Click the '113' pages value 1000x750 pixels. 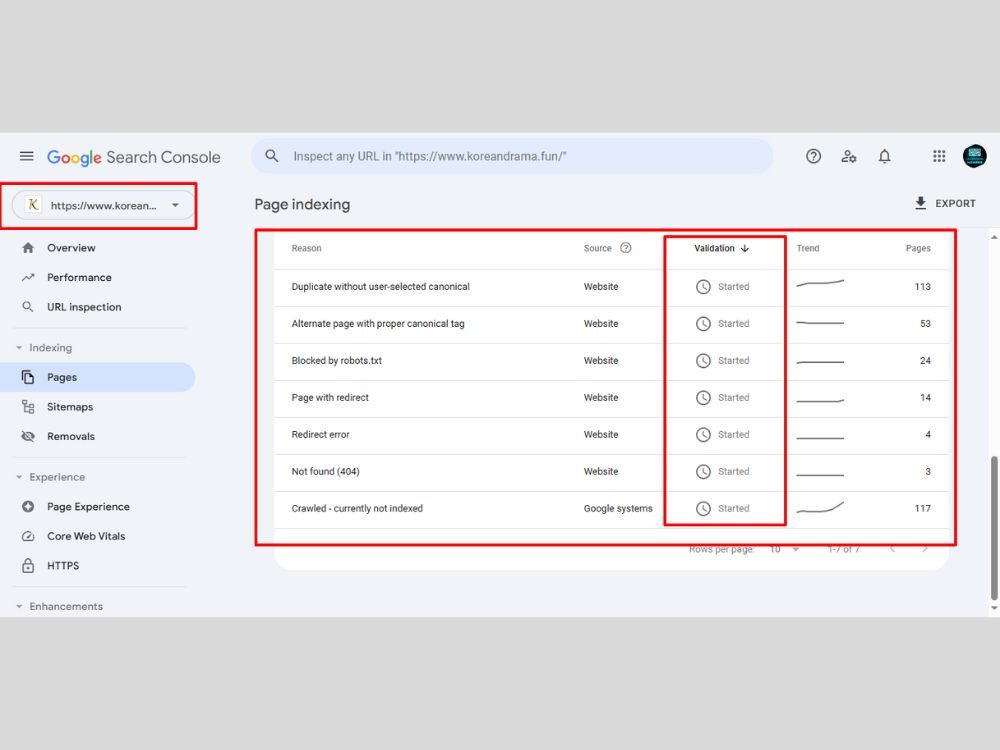[x=922, y=286]
